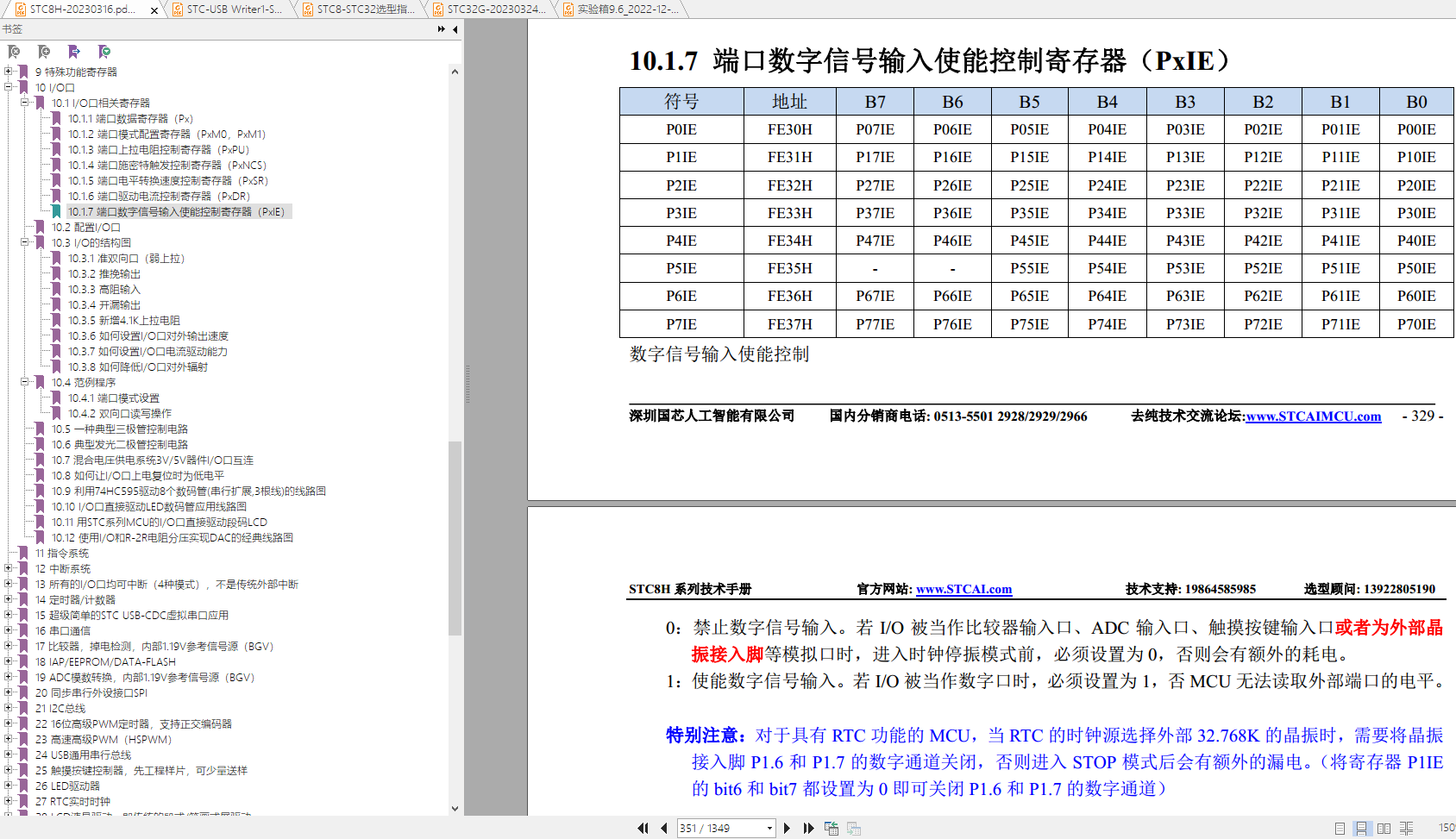The height and width of the screenshot is (839, 1456).
Task: Click the bookmark icon beside 10.2 配置I/O口
Action: tap(40, 228)
